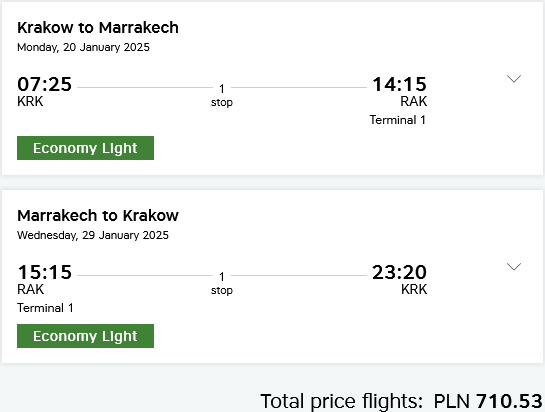Viewport: 545px width, 412px height.
Task: Click the RAK Terminal 1 arrival label
Action: point(398,120)
